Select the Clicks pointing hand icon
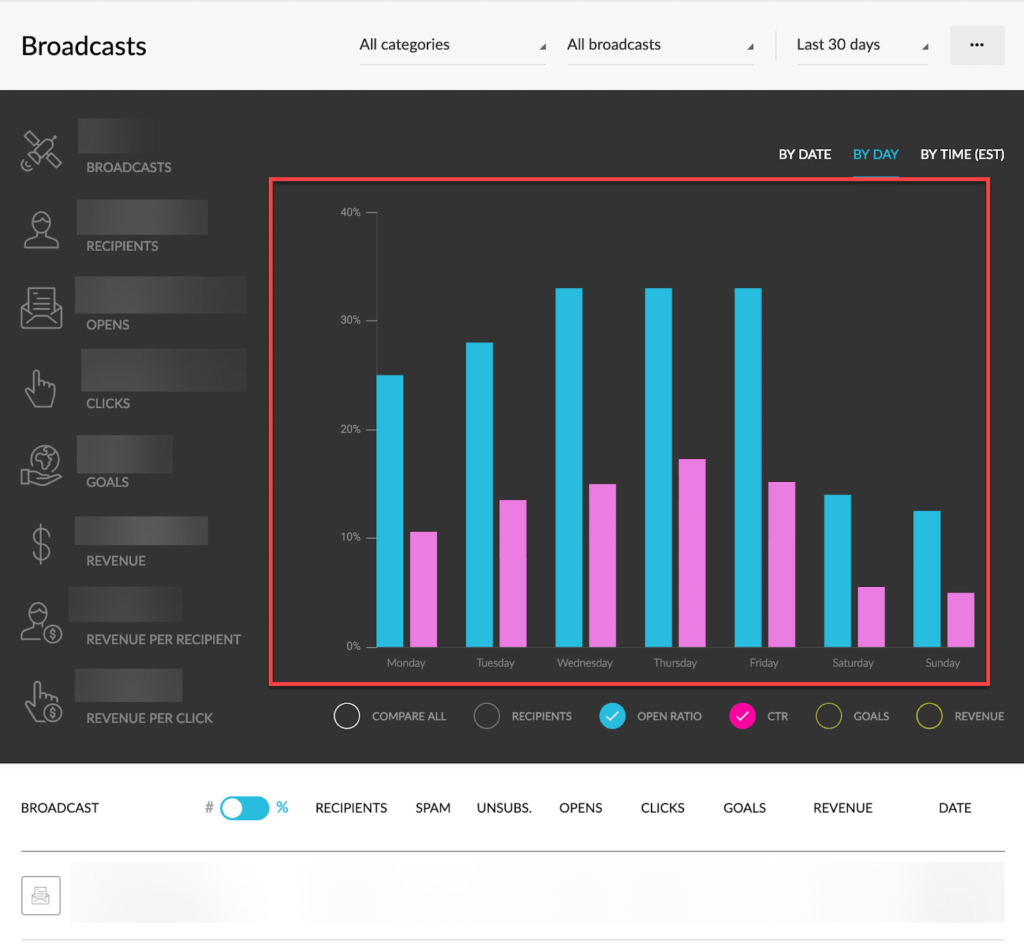 pos(40,389)
